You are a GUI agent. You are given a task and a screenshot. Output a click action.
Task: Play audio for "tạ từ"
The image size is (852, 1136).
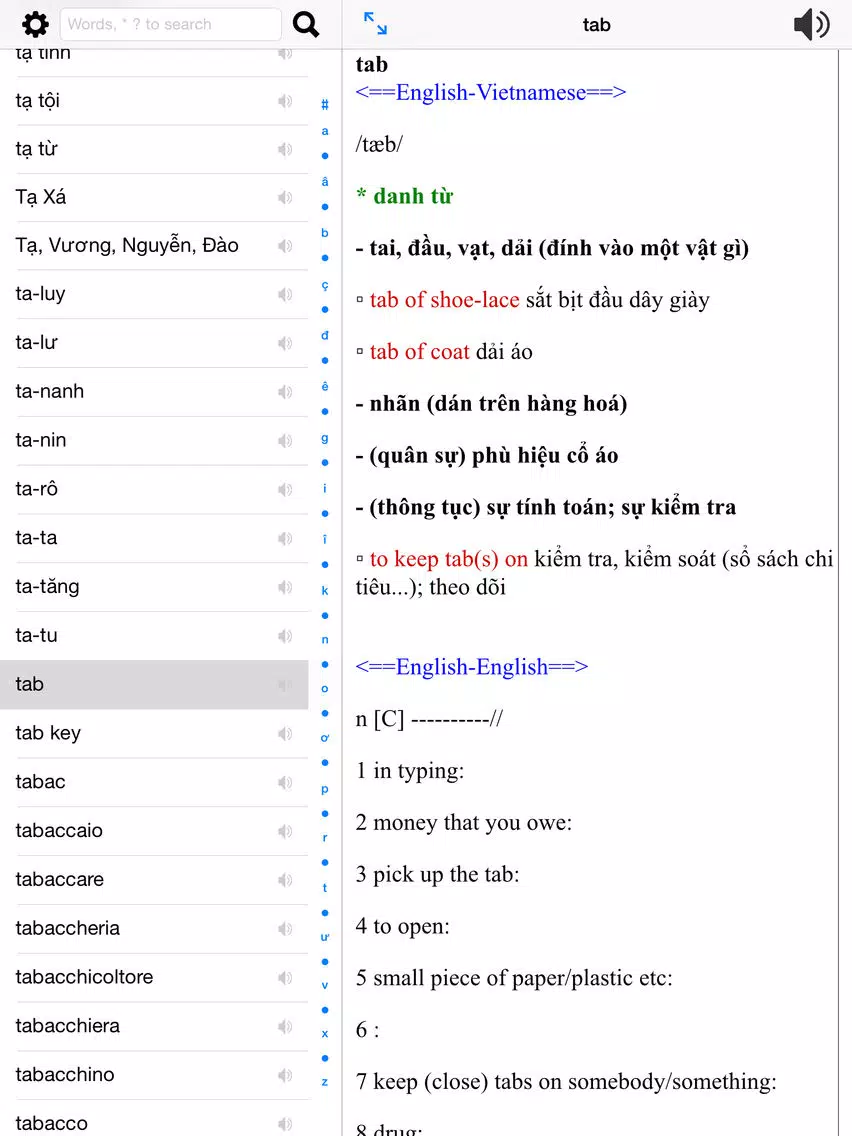[x=285, y=149]
